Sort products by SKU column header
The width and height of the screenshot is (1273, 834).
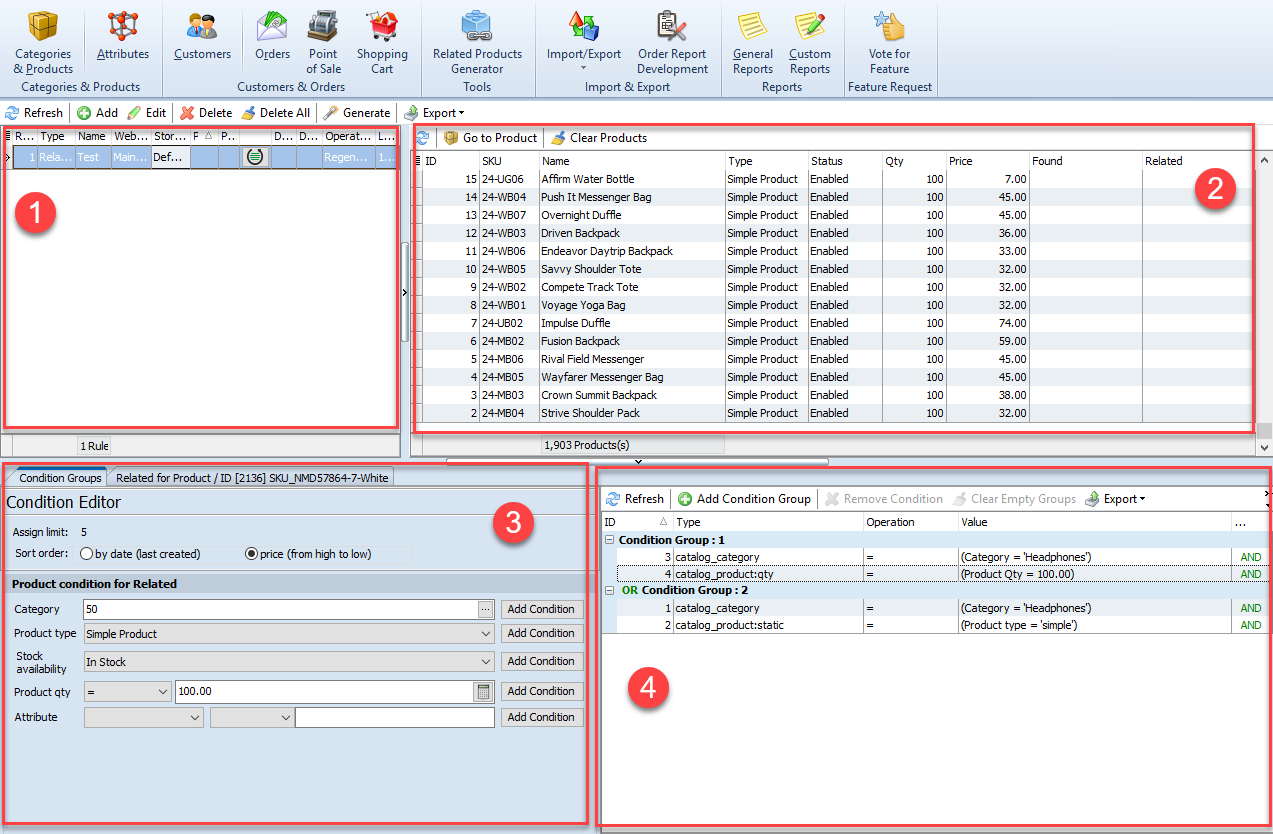point(509,161)
